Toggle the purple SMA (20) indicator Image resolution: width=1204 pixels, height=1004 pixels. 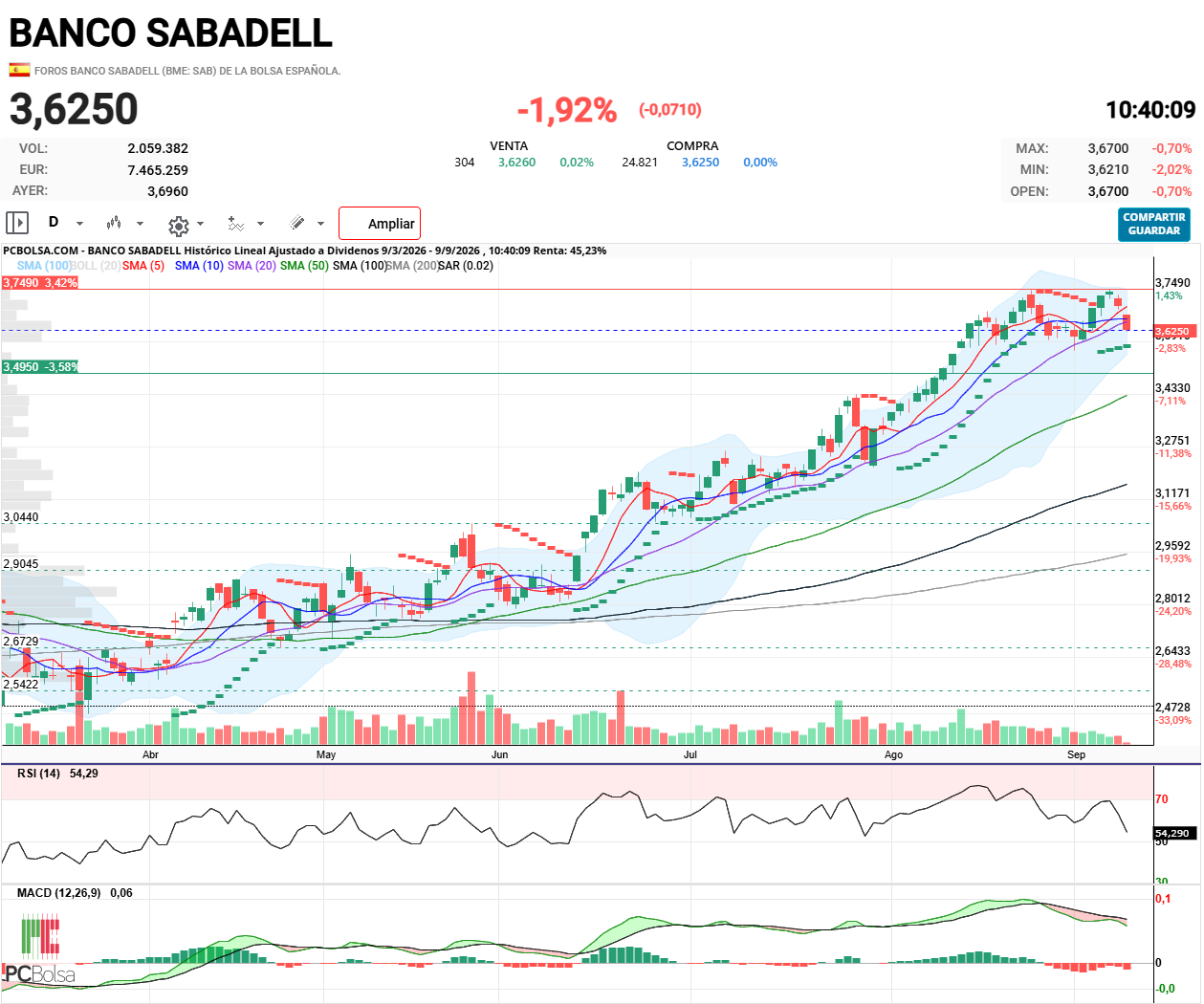click(252, 266)
